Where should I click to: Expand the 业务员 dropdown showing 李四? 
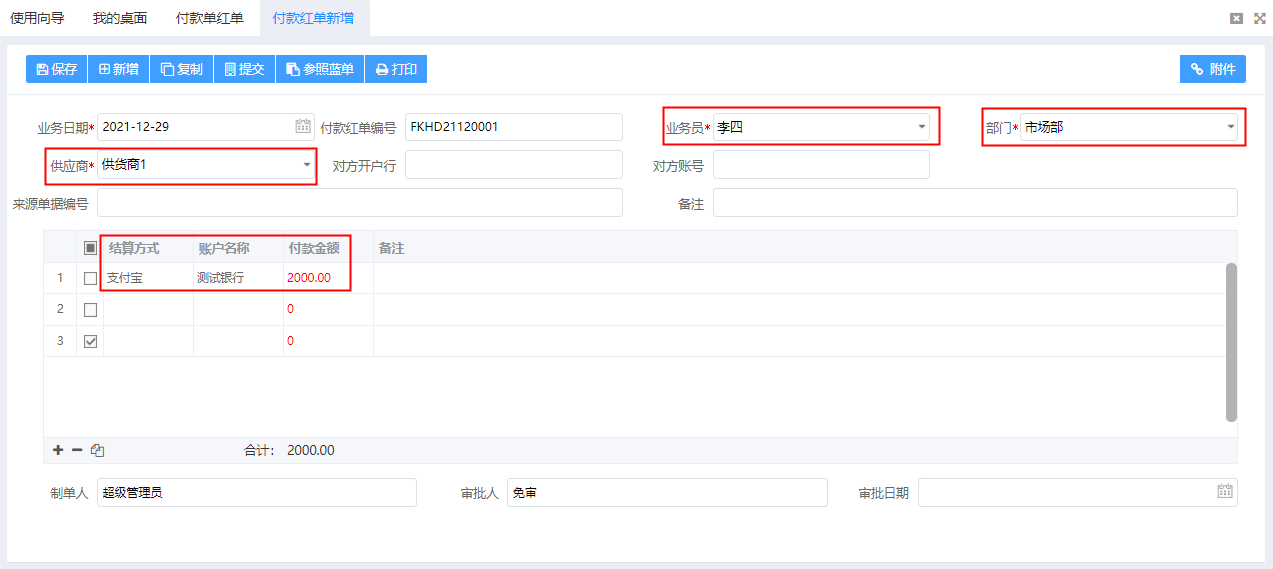coord(921,127)
